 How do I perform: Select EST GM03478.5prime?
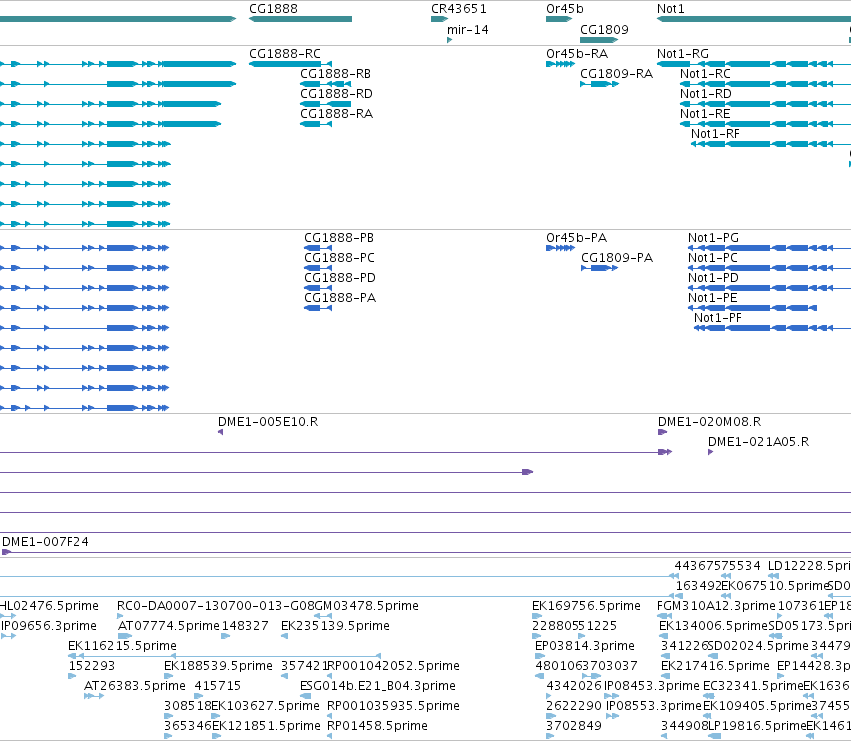pyautogui.click(x=323, y=616)
